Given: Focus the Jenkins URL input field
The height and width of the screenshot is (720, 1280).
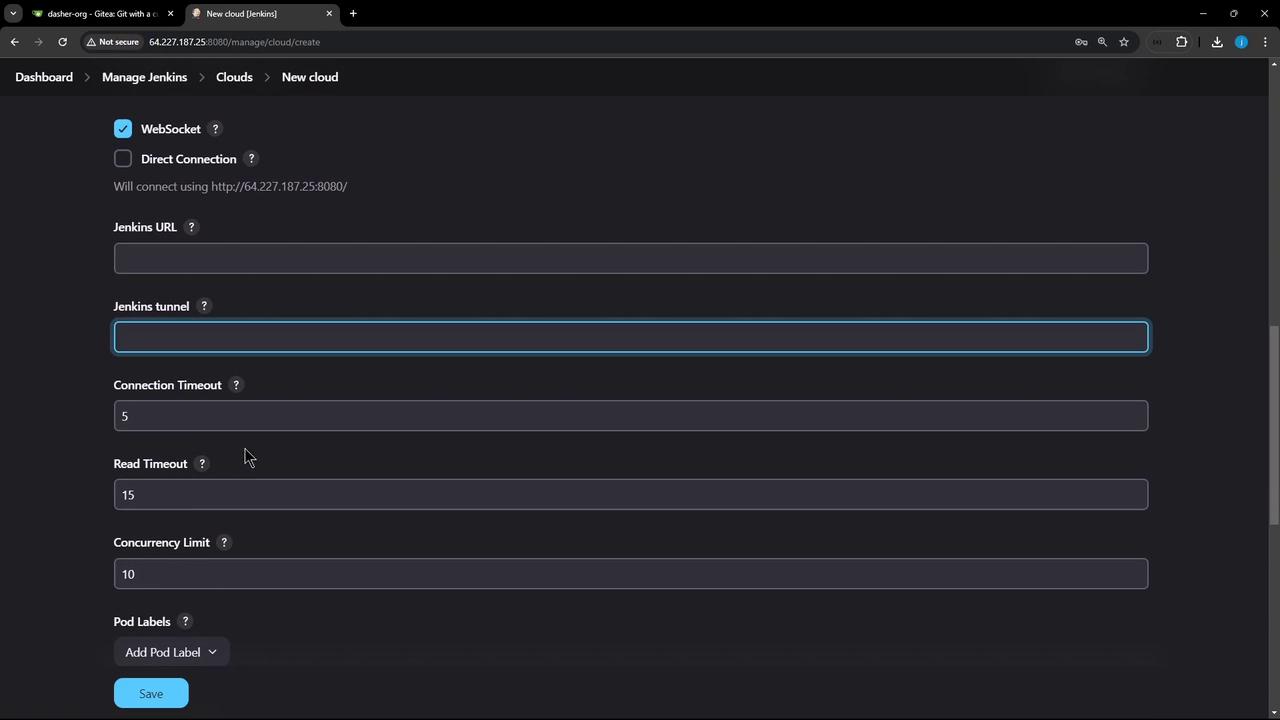Looking at the screenshot, I should click(x=631, y=258).
